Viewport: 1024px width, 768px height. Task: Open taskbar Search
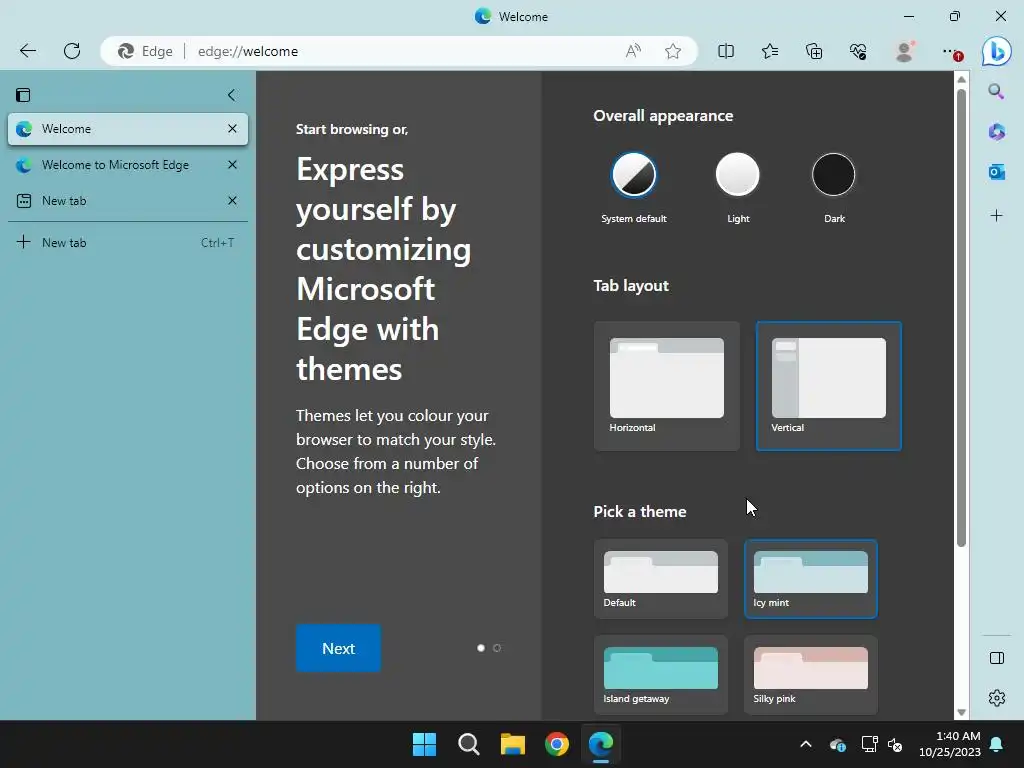coord(468,744)
